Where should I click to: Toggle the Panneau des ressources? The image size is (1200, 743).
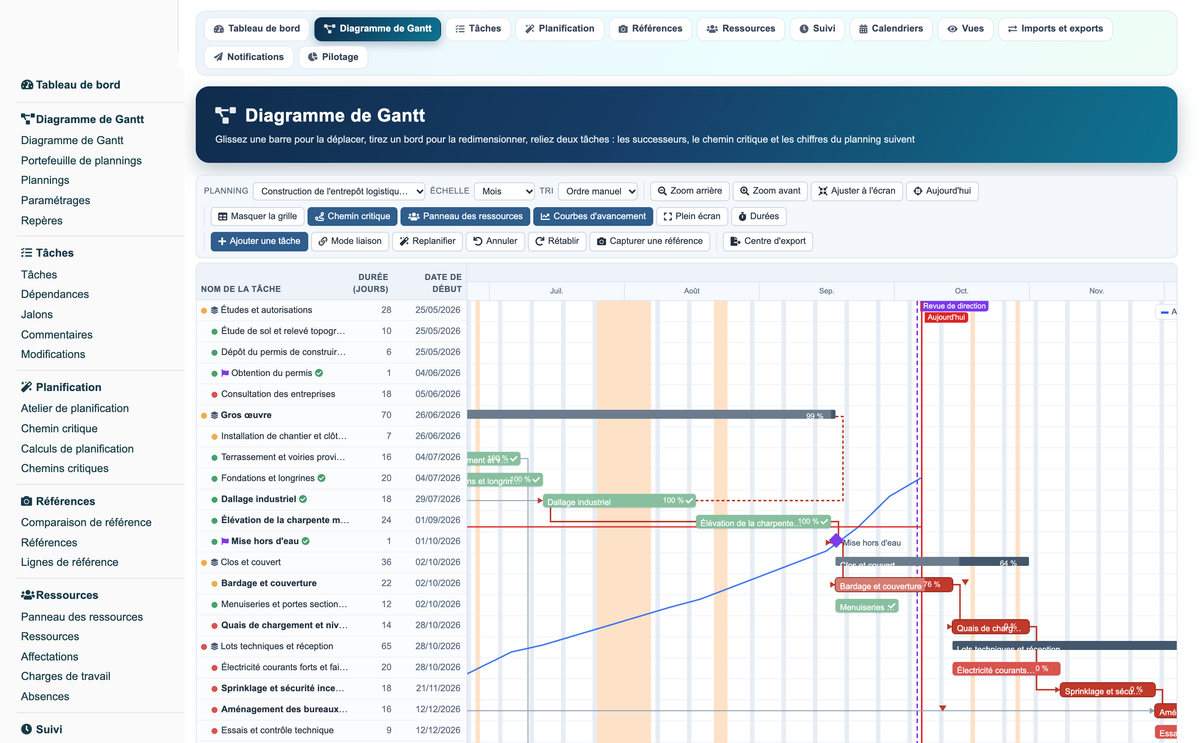point(465,216)
